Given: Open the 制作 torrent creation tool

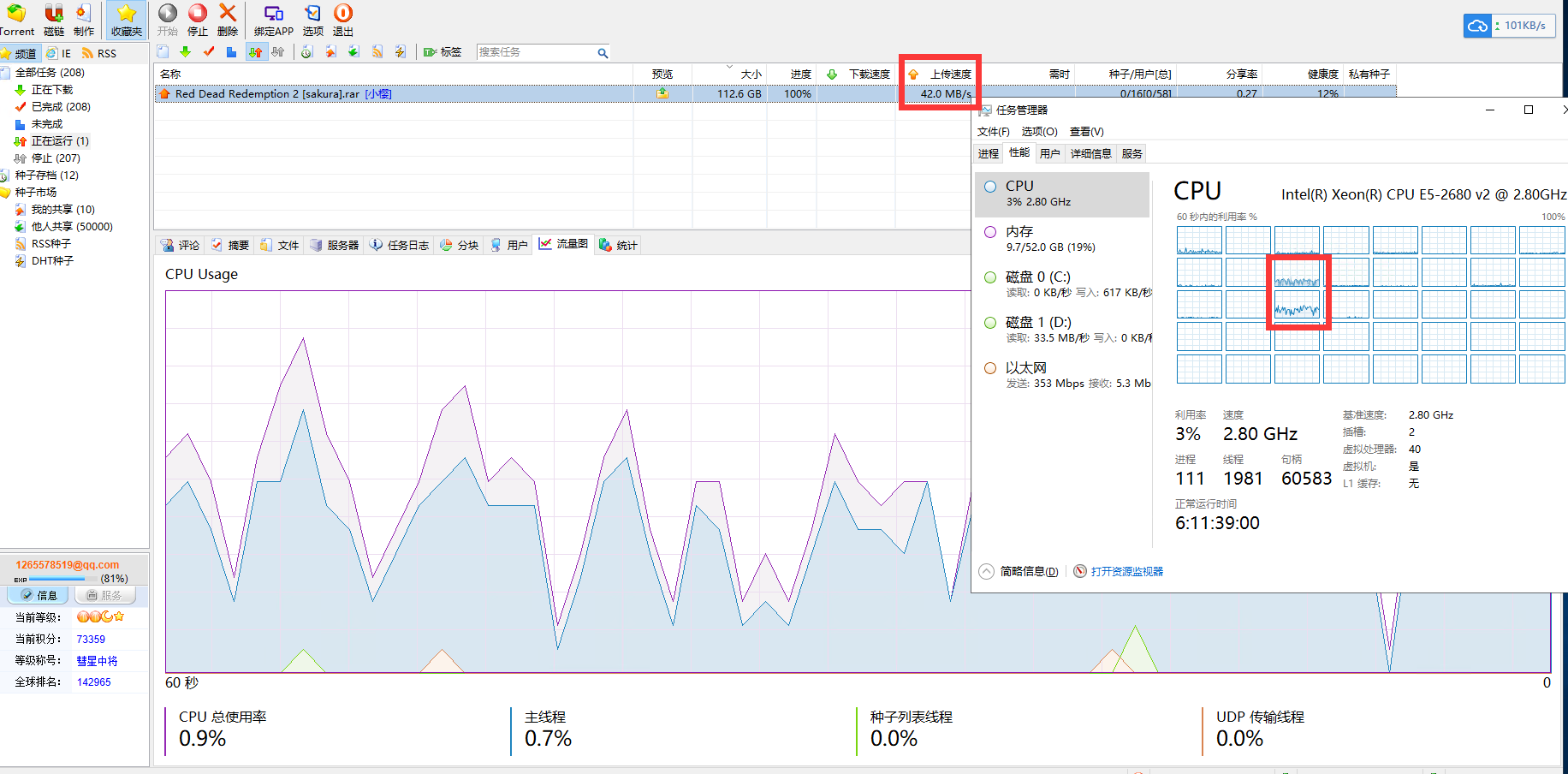Looking at the screenshot, I should click(x=83, y=14).
